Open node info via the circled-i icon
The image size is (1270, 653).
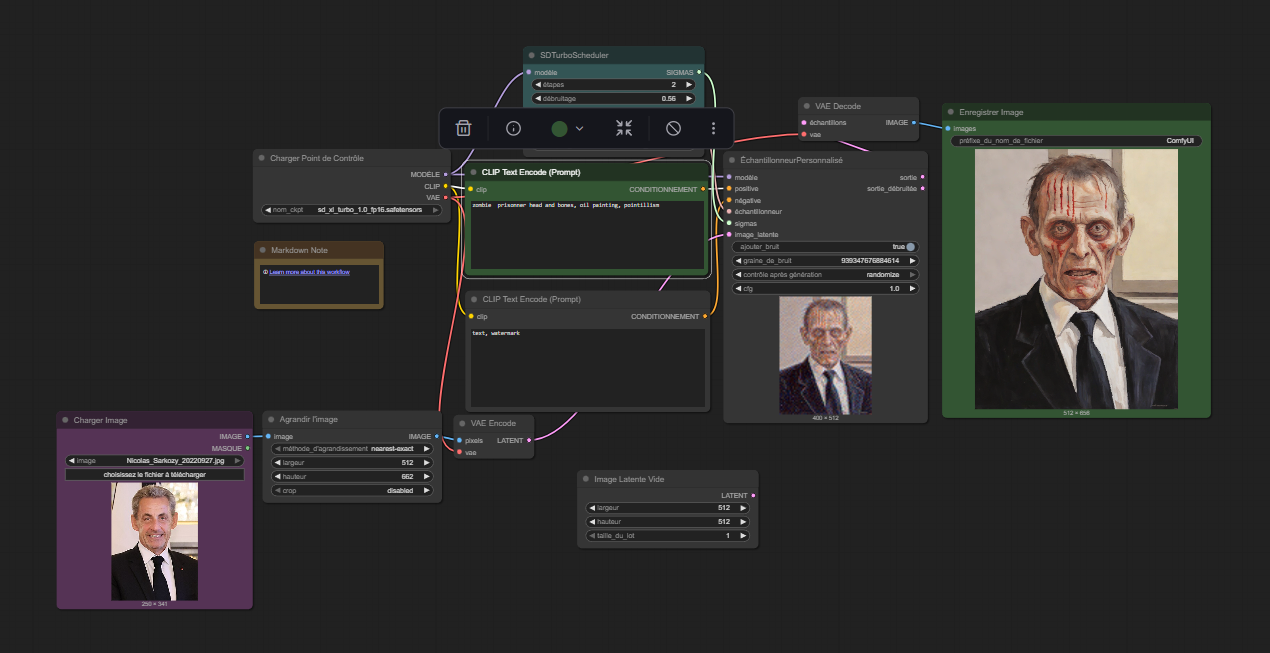point(514,128)
